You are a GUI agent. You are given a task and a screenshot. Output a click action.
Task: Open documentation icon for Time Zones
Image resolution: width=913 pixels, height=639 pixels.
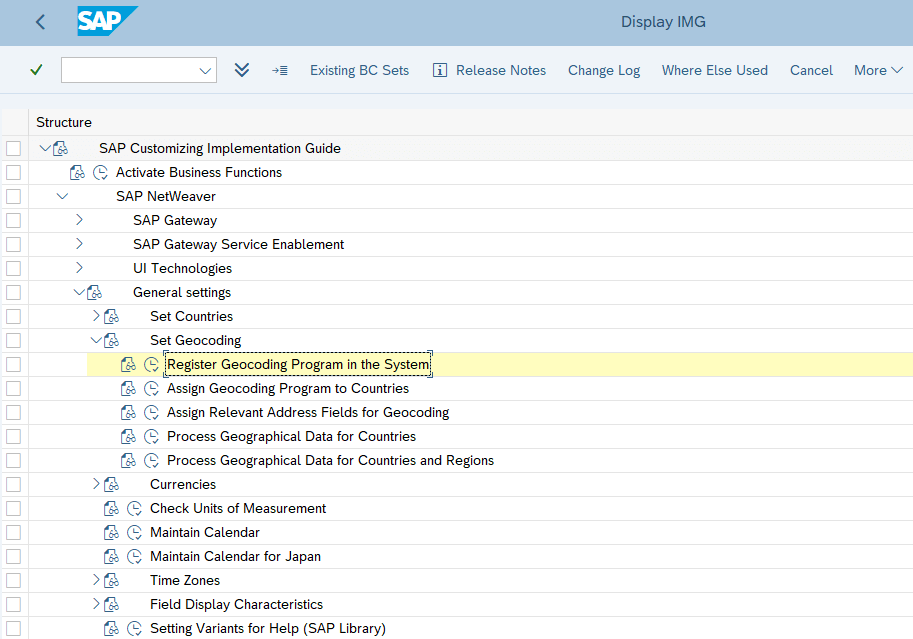[x=111, y=580]
